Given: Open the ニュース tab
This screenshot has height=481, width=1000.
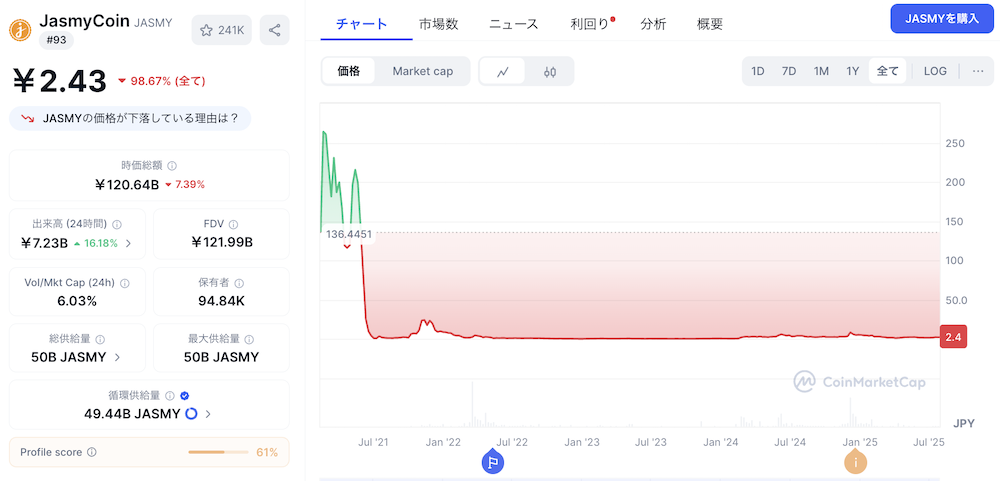Looking at the screenshot, I should (x=513, y=24).
